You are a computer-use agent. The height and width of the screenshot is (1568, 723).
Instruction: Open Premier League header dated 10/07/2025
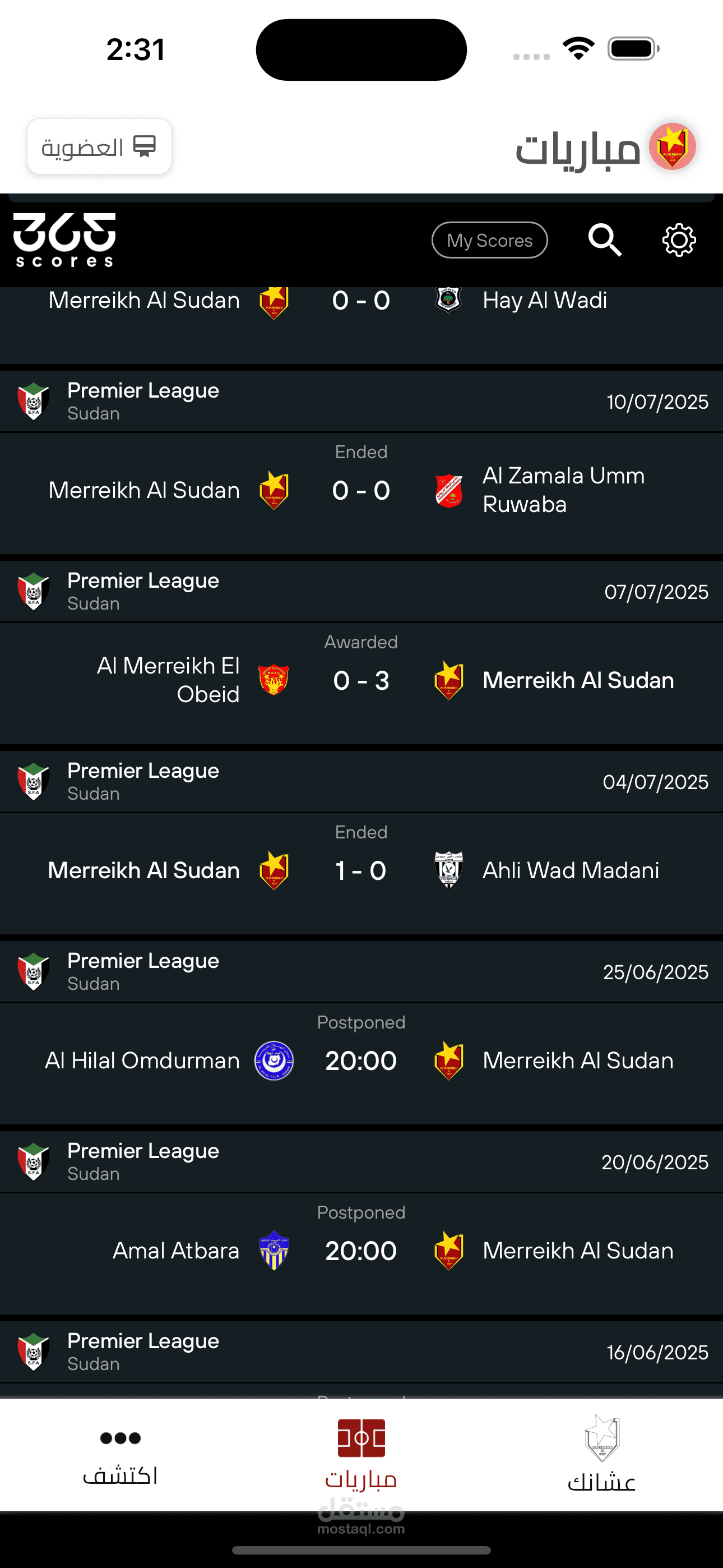(x=361, y=402)
